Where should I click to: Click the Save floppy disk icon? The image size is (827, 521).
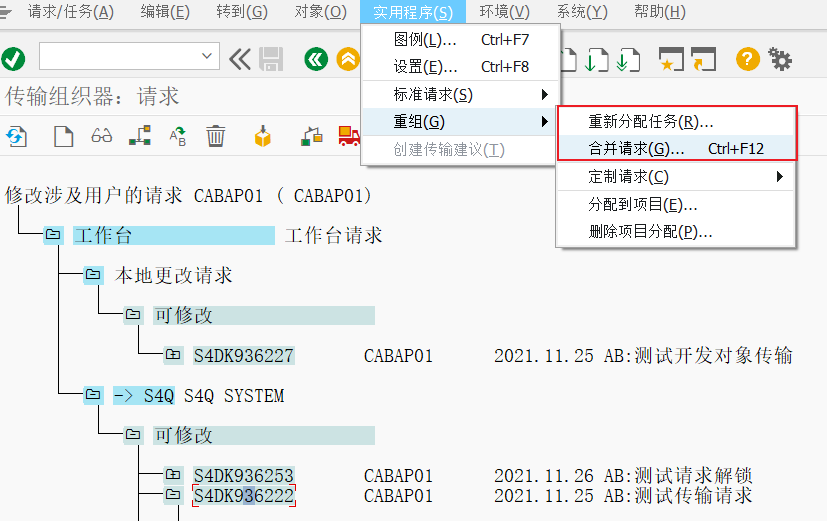271,59
